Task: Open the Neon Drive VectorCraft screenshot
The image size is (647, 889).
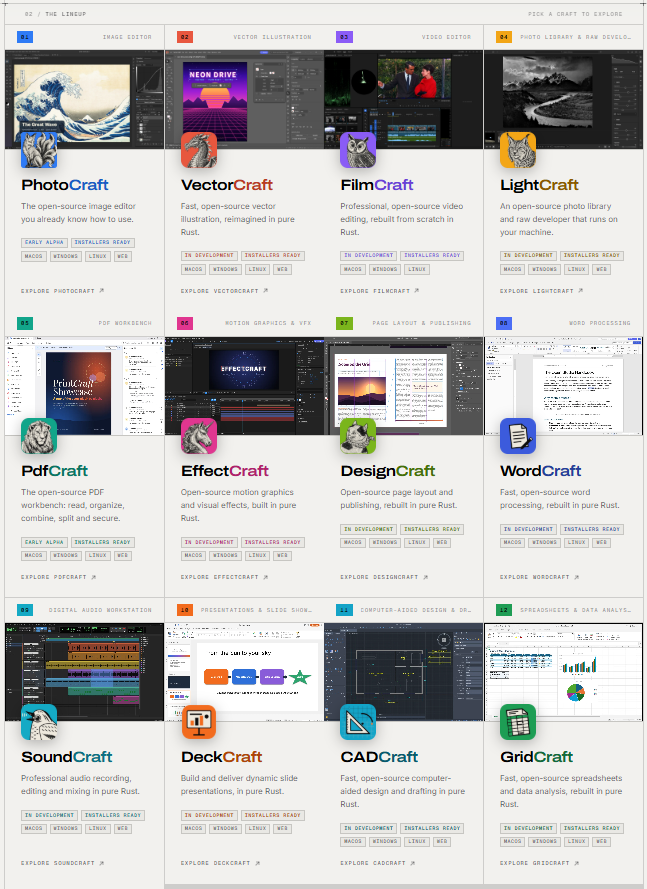Action: point(244,99)
